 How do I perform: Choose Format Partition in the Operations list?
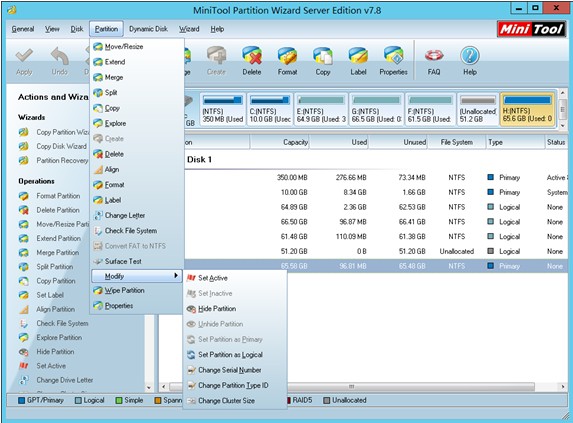tap(50, 196)
